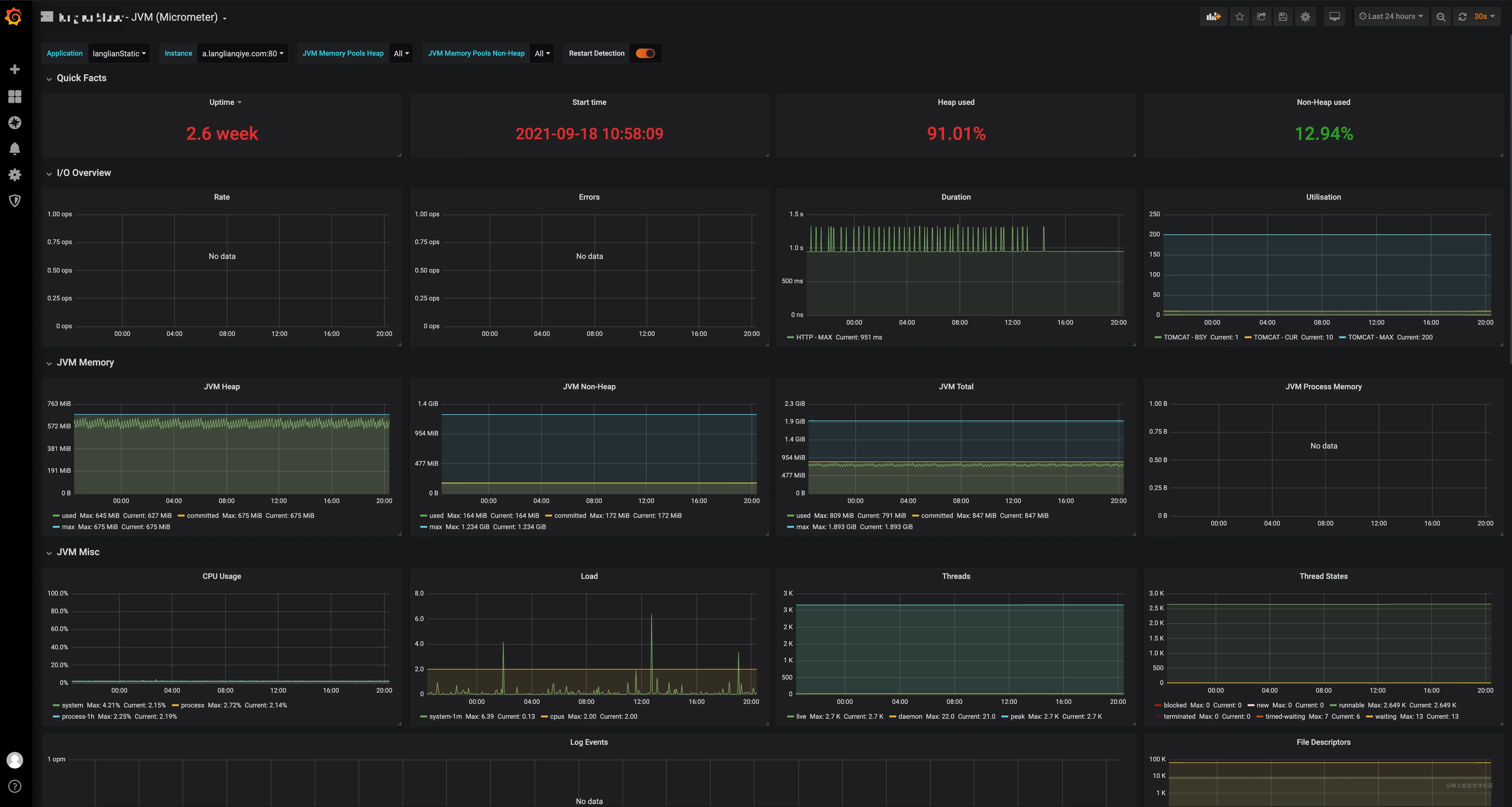Viewport: 1512px width, 807px height.
Task: Open the Last 24 hours time picker
Action: click(1391, 16)
